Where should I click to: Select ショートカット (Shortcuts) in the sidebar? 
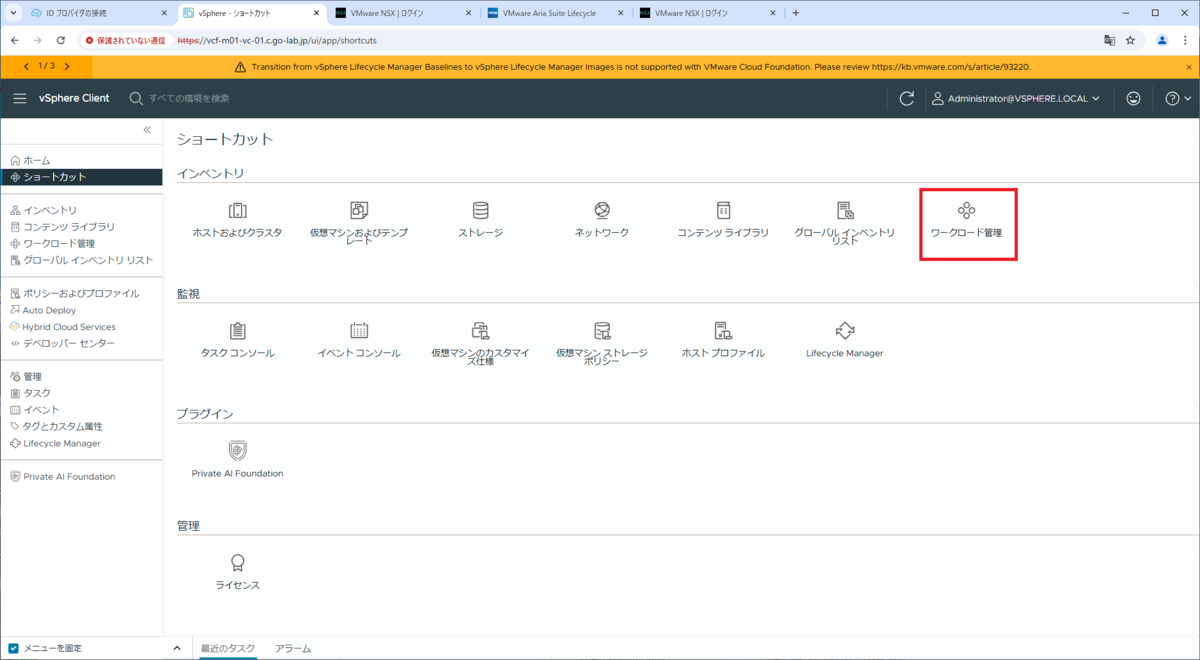point(81,177)
